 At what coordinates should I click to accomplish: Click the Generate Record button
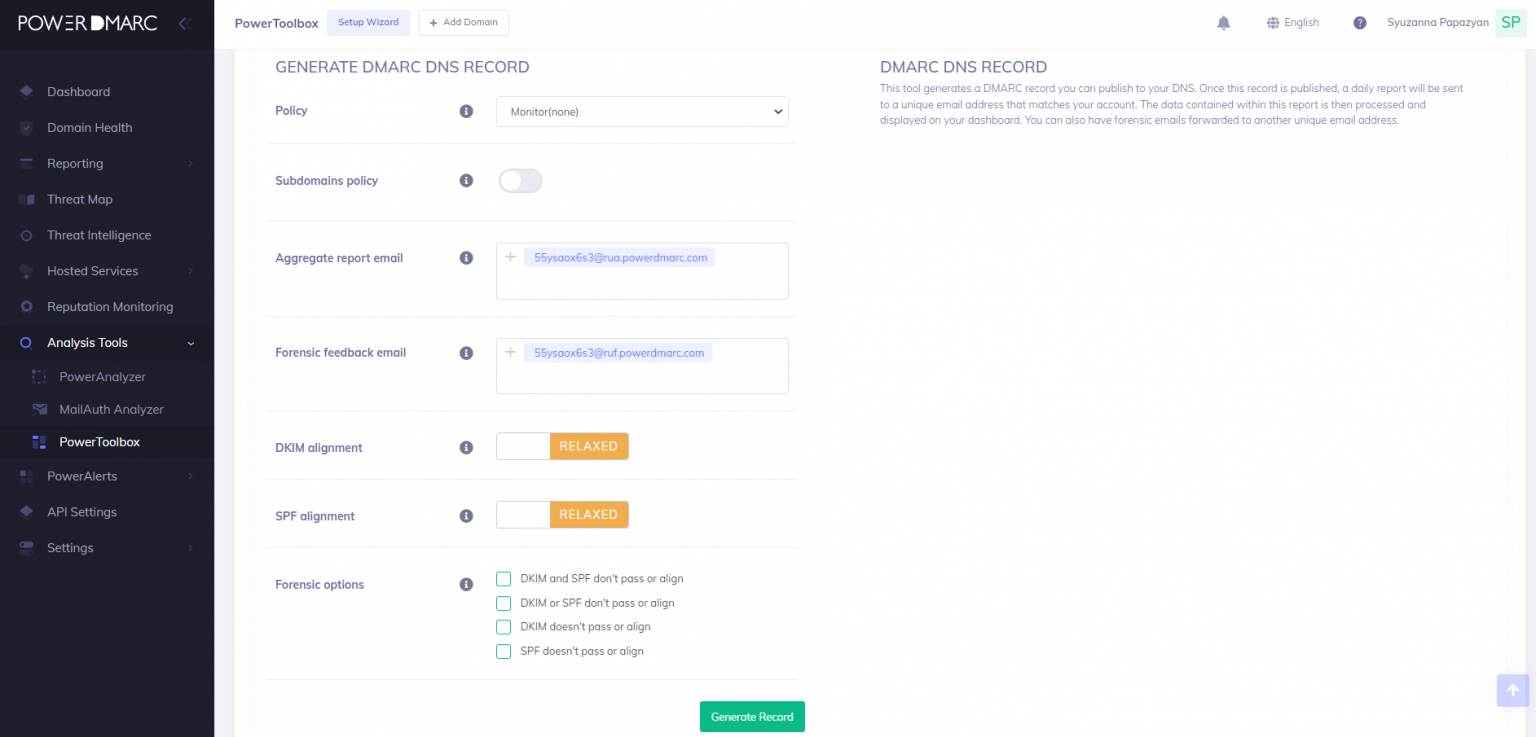pyautogui.click(x=752, y=717)
